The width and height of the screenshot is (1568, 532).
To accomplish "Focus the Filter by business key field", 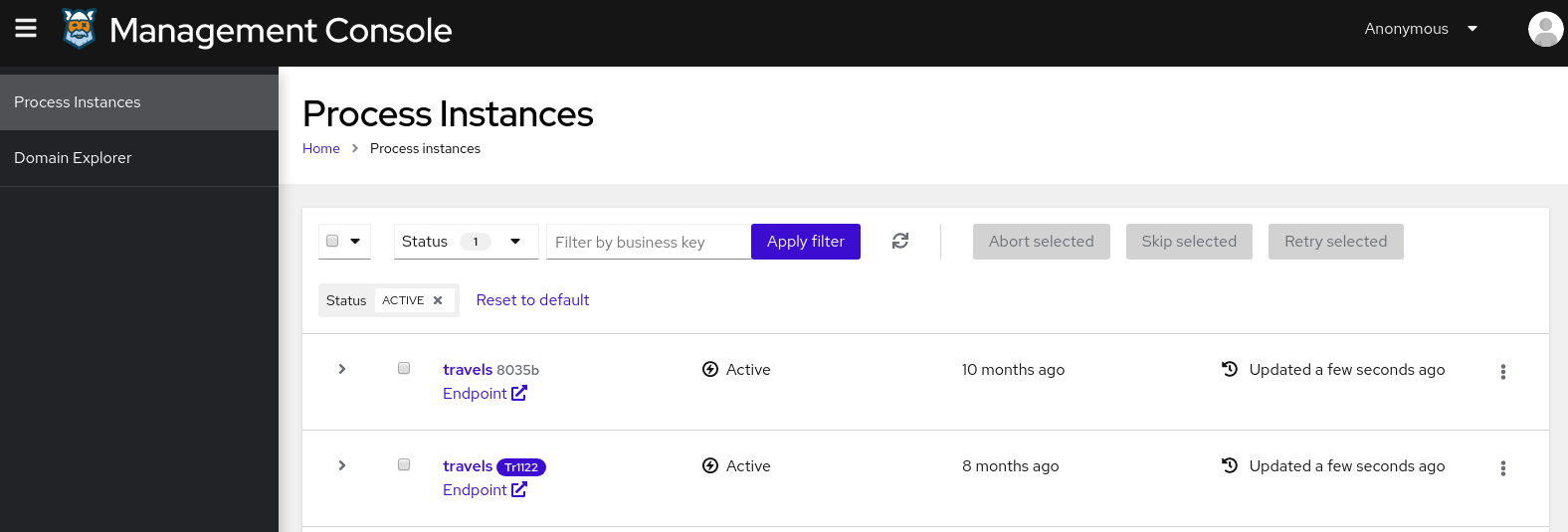I will tap(649, 242).
